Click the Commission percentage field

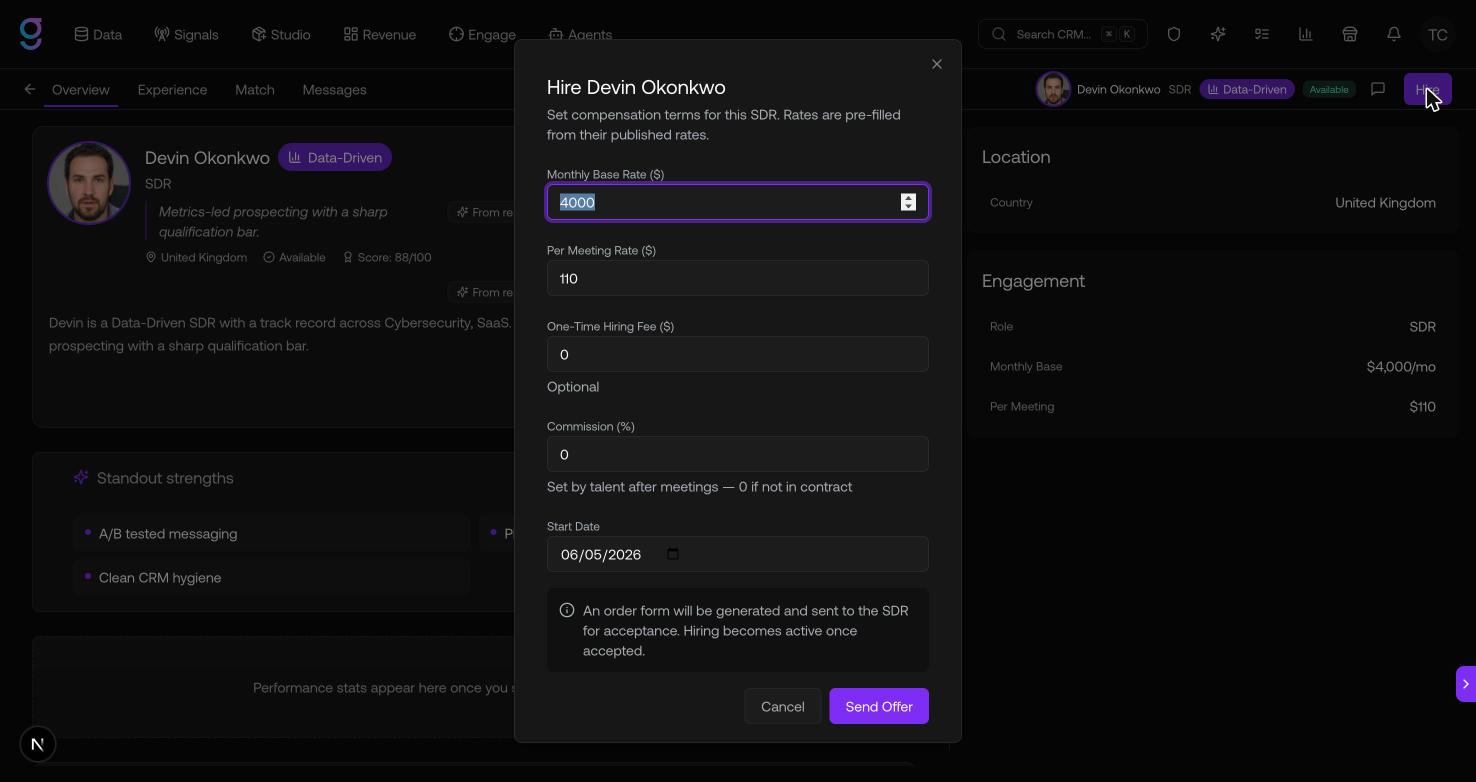pos(738,454)
